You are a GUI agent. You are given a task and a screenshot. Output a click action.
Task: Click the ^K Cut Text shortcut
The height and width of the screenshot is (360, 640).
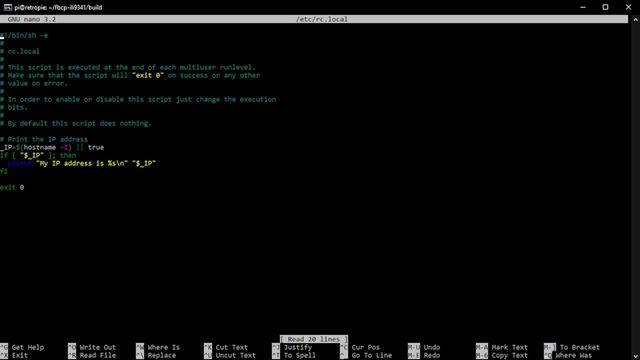[x=226, y=347]
